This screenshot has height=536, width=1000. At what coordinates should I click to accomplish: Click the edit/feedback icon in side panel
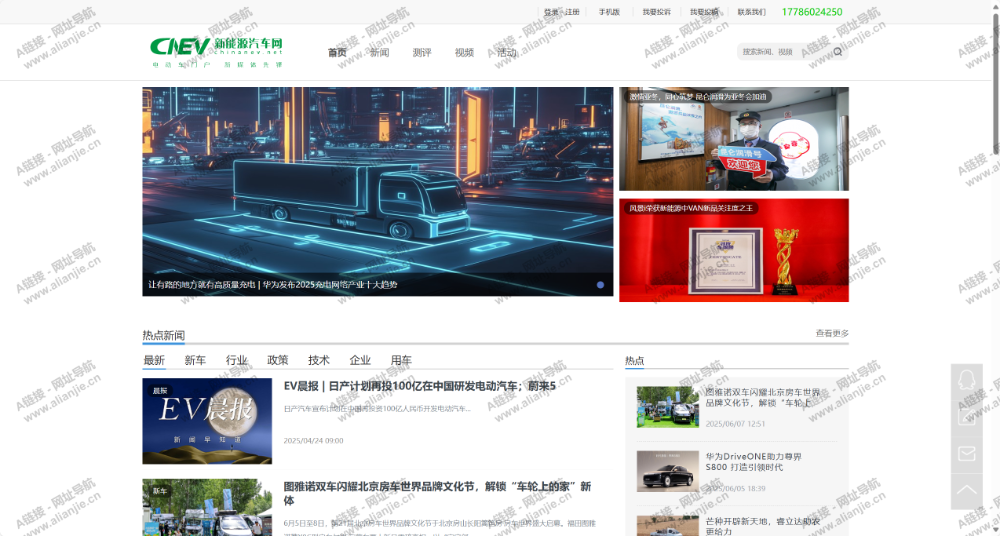(x=967, y=417)
